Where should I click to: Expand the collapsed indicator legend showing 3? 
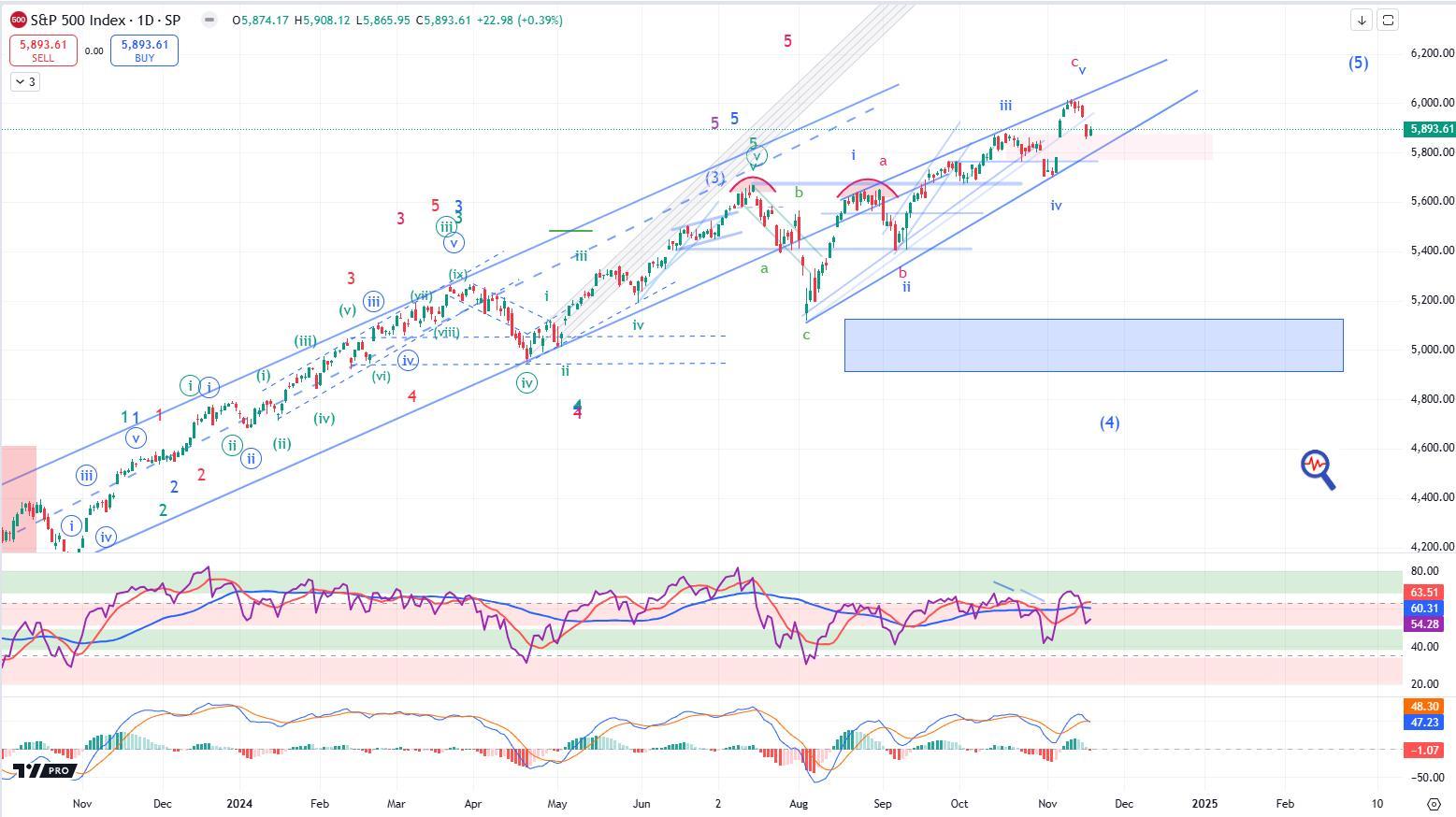25,82
